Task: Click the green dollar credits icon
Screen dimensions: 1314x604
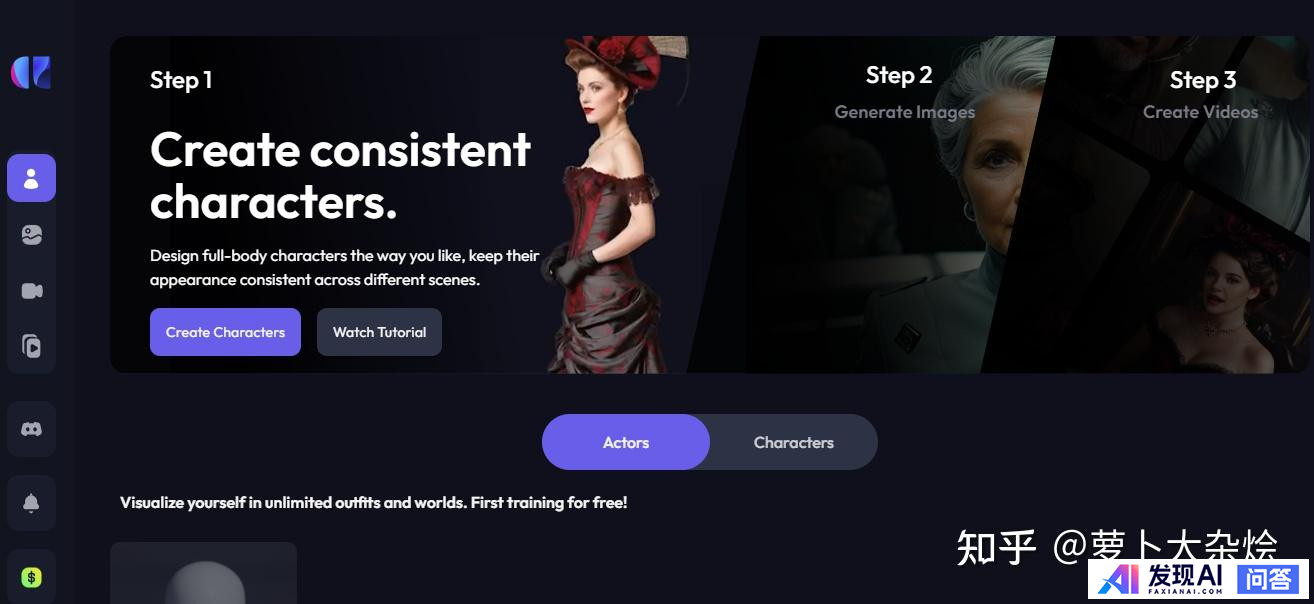Action: tap(31, 577)
